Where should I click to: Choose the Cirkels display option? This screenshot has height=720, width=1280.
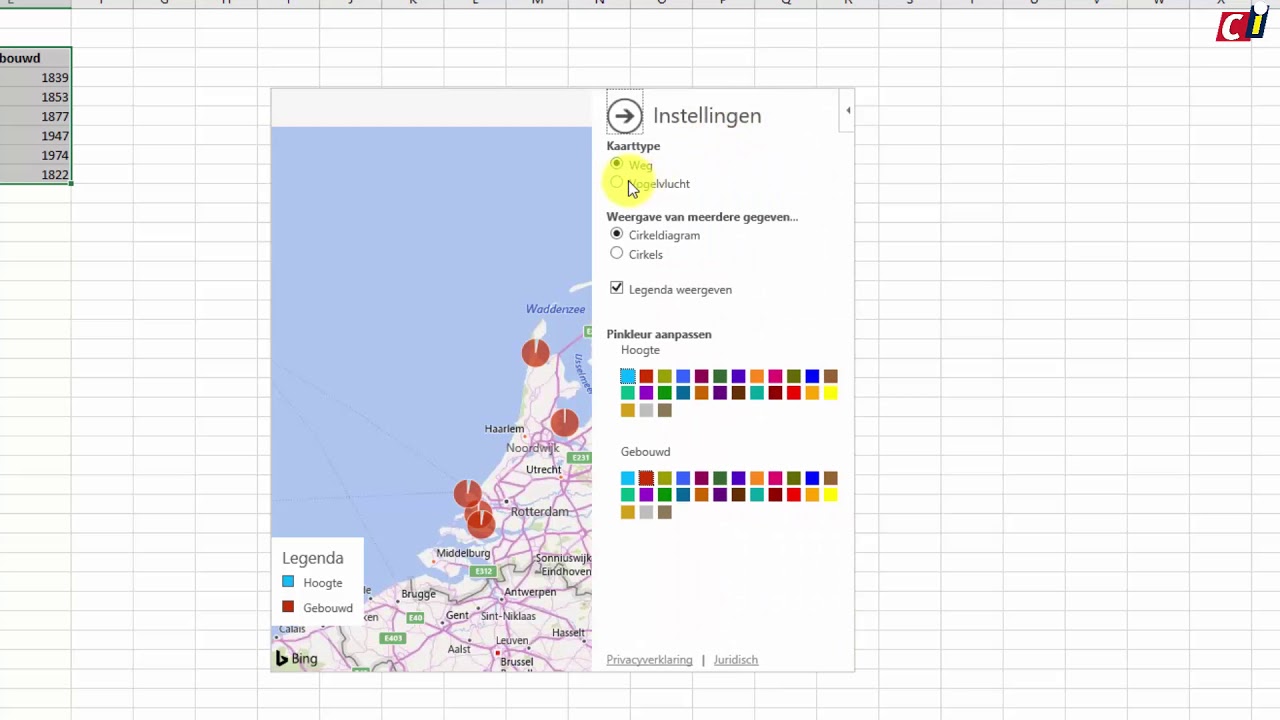tap(616, 253)
